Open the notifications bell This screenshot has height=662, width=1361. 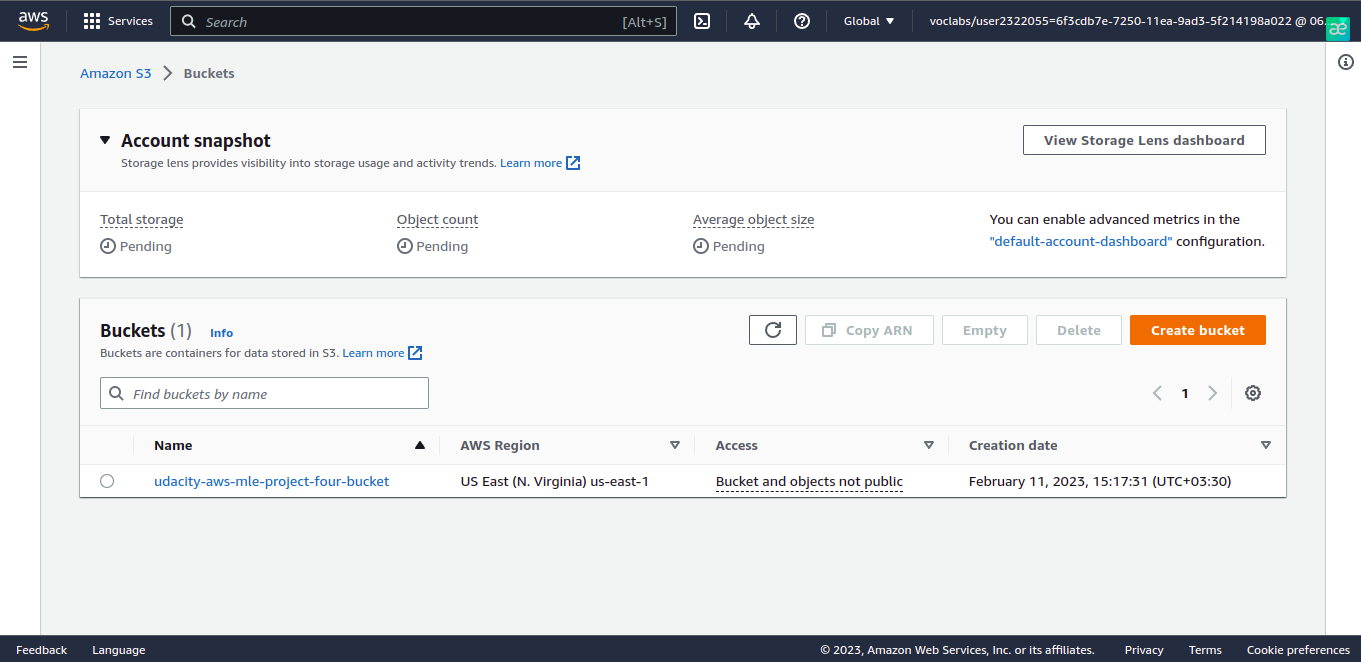(752, 21)
